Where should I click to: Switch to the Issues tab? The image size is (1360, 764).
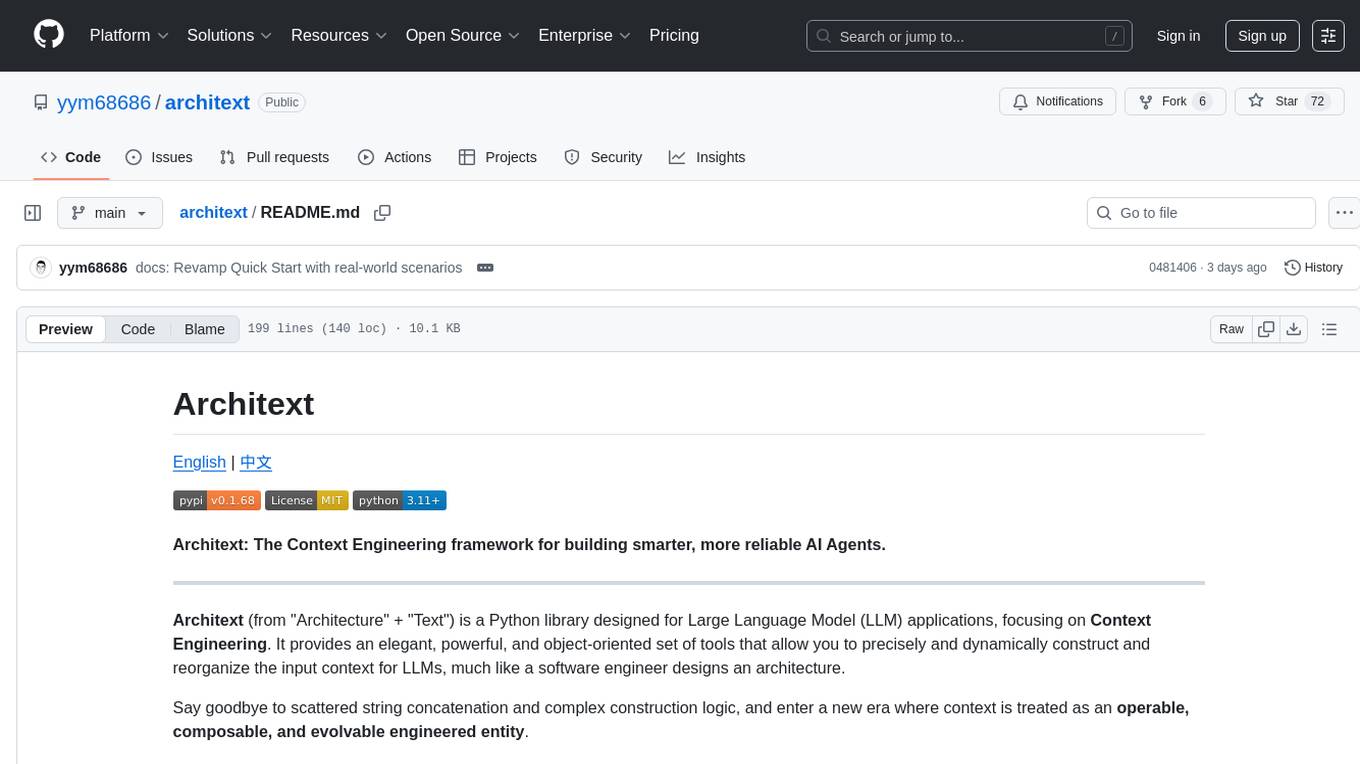tap(159, 157)
